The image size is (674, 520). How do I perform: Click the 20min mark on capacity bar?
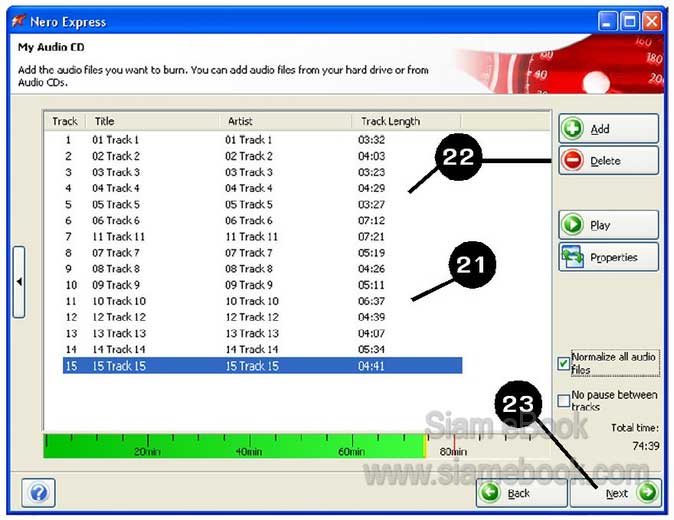(x=147, y=451)
